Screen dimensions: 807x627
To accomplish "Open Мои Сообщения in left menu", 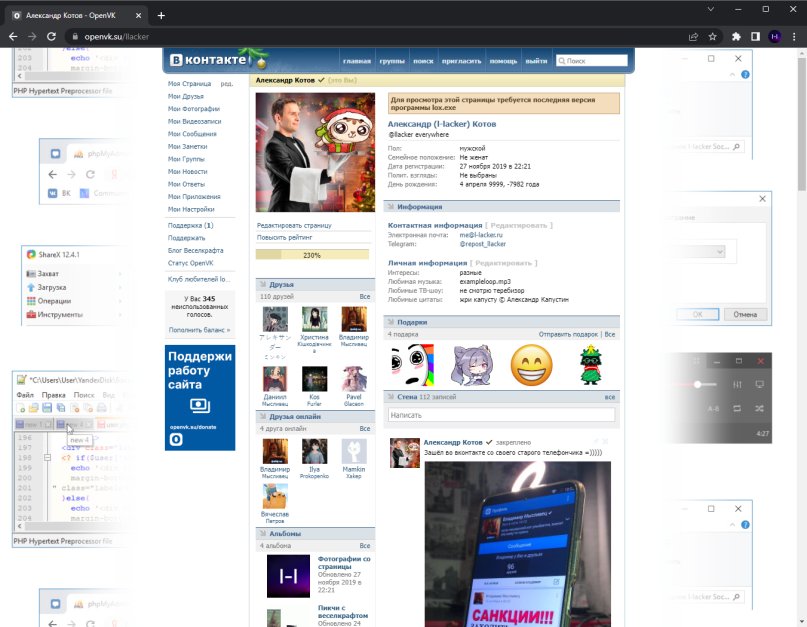I will [x=192, y=133].
